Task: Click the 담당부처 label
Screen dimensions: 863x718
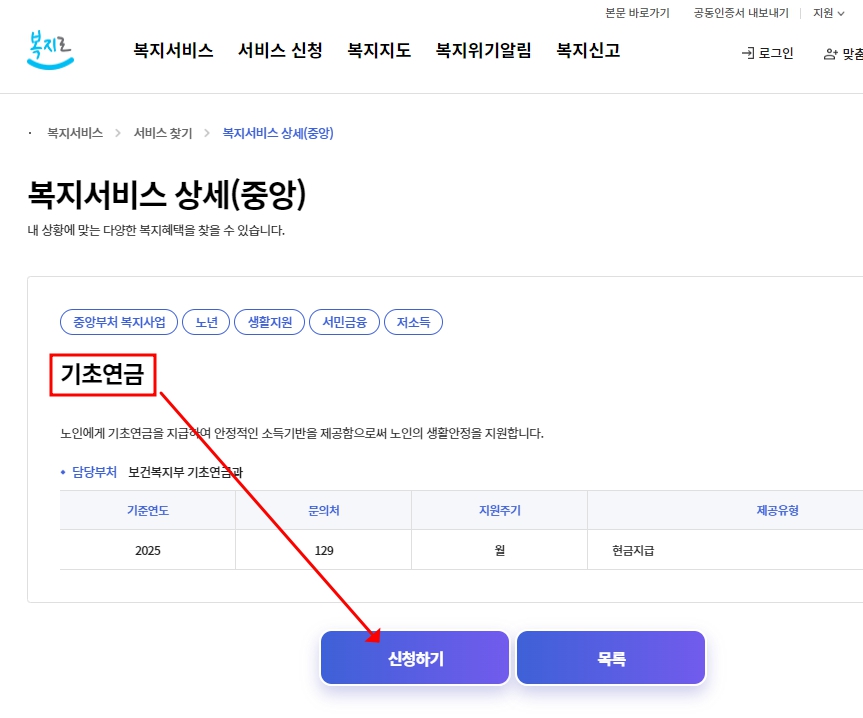Action: pos(95,472)
